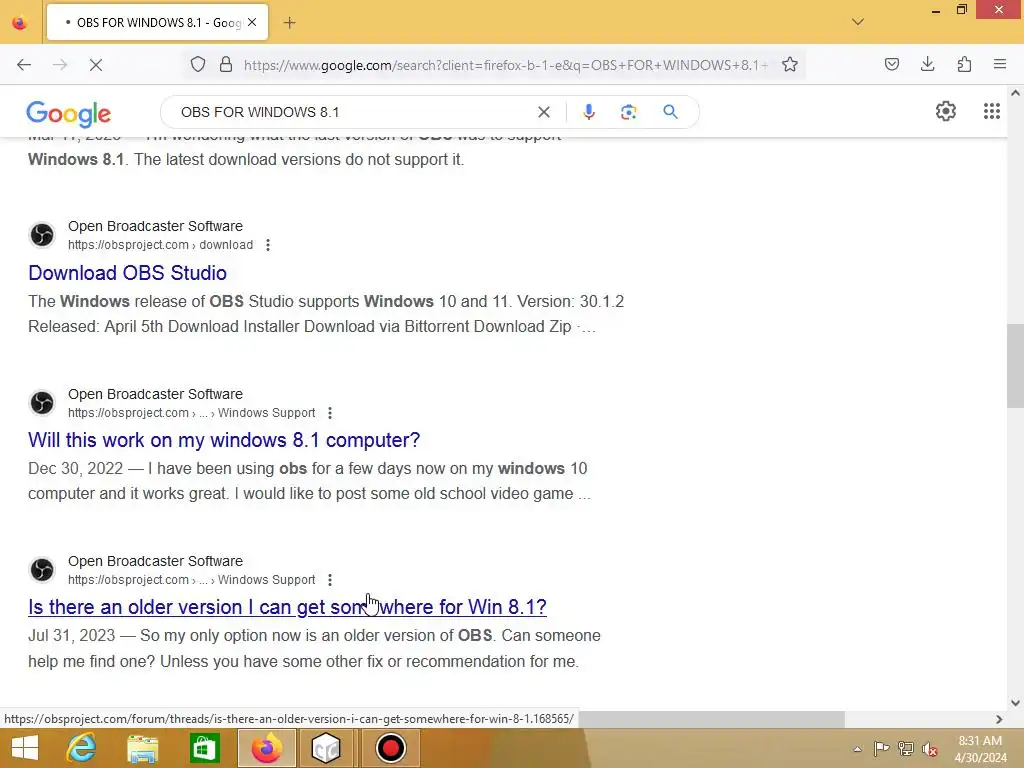Click the scroll down arrow of the page
The height and width of the screenshot is (768, 1024).
tap(1015, 703)
